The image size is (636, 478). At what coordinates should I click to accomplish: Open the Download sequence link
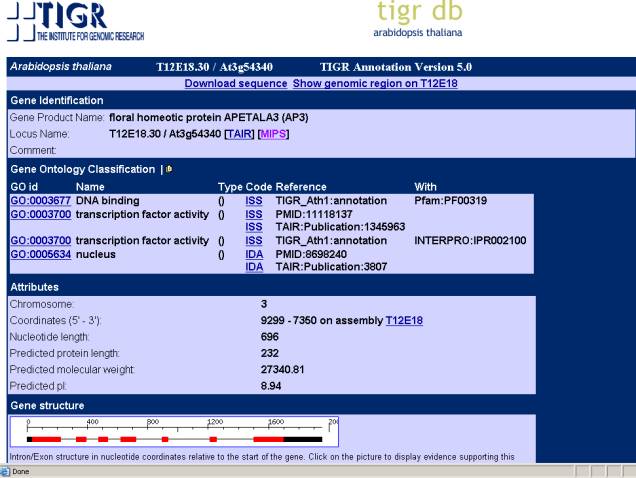pyautogui.click(x=235, y=83)
